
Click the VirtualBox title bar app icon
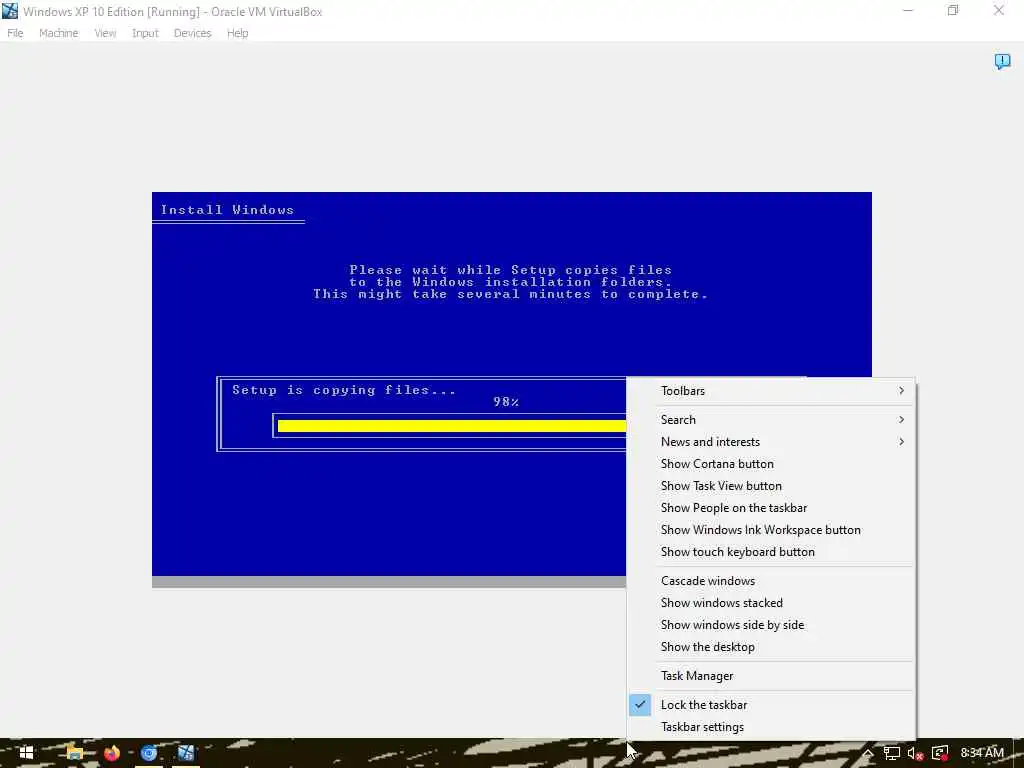10,11
